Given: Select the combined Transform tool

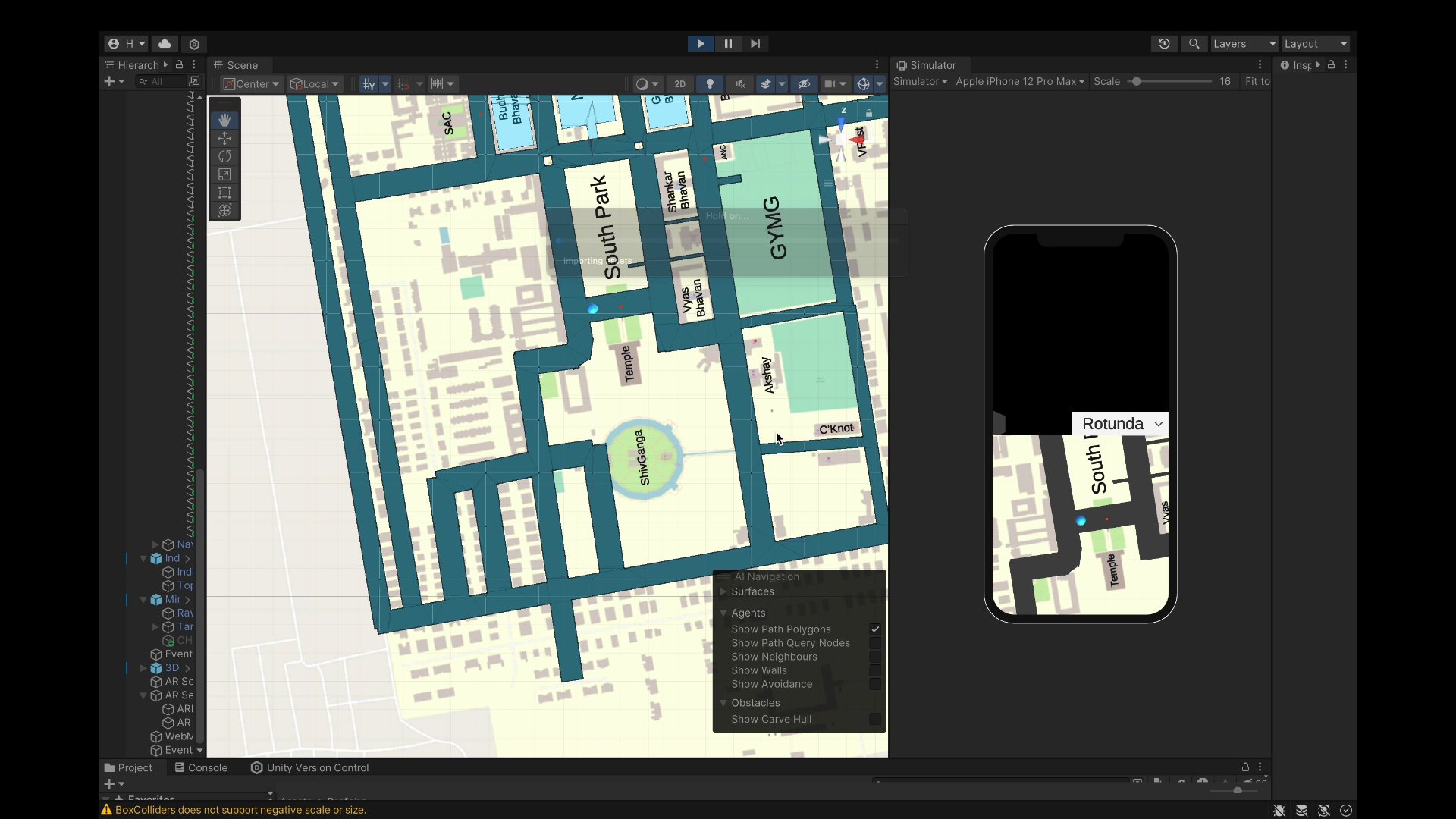Looking at the screenshot, I should click(224, 211).
